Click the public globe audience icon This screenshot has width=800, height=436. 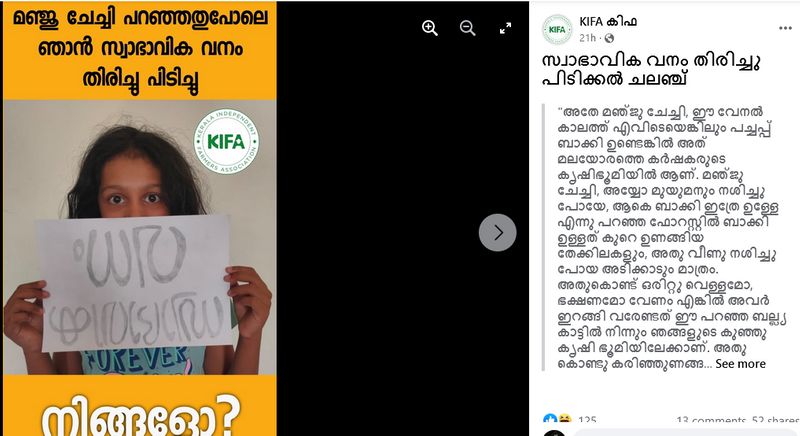click(609, 38)
